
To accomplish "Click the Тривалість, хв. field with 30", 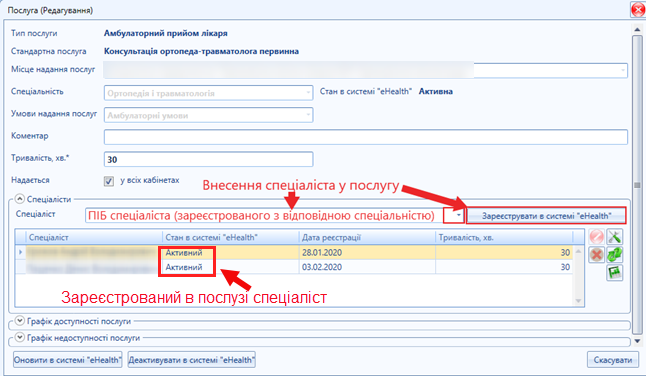I will [x=208, y=159].
